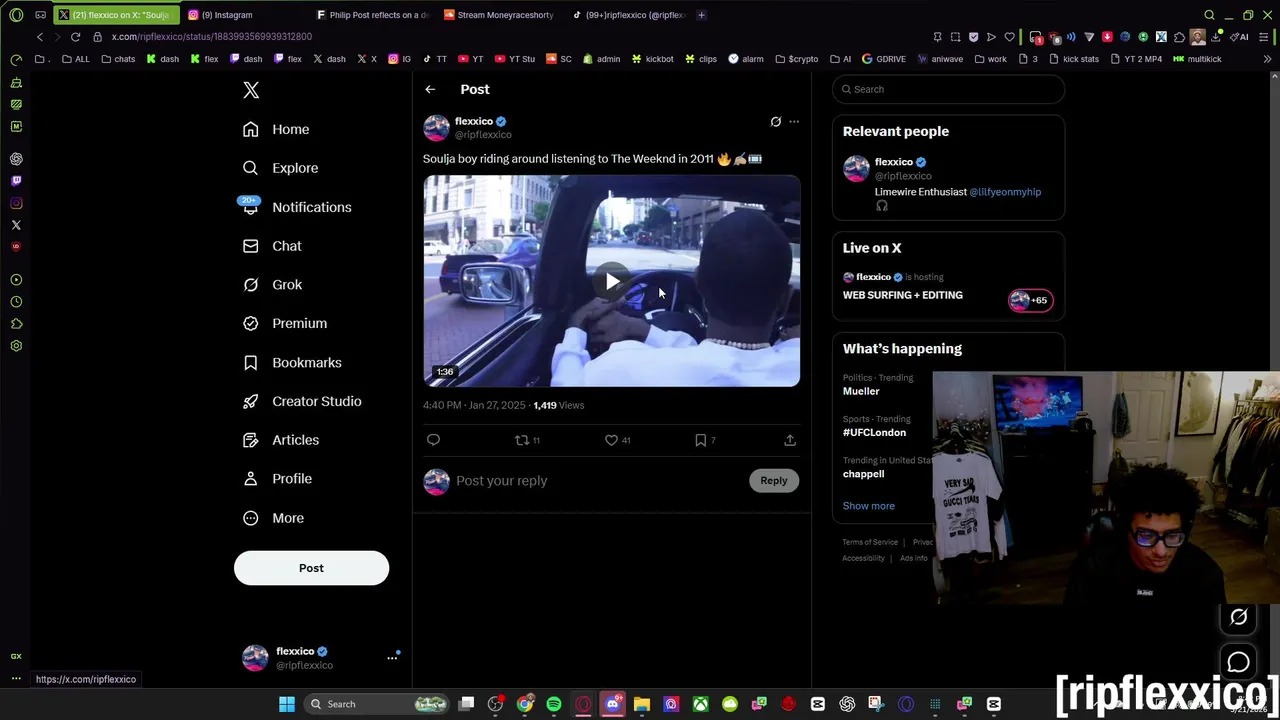Click the share icon under the post

(790, 440)
